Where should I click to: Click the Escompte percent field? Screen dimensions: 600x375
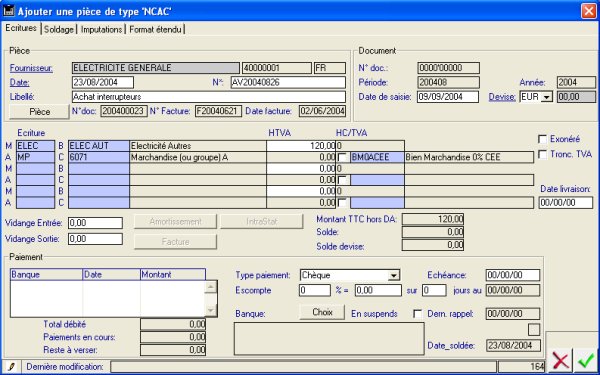[315, 290]
